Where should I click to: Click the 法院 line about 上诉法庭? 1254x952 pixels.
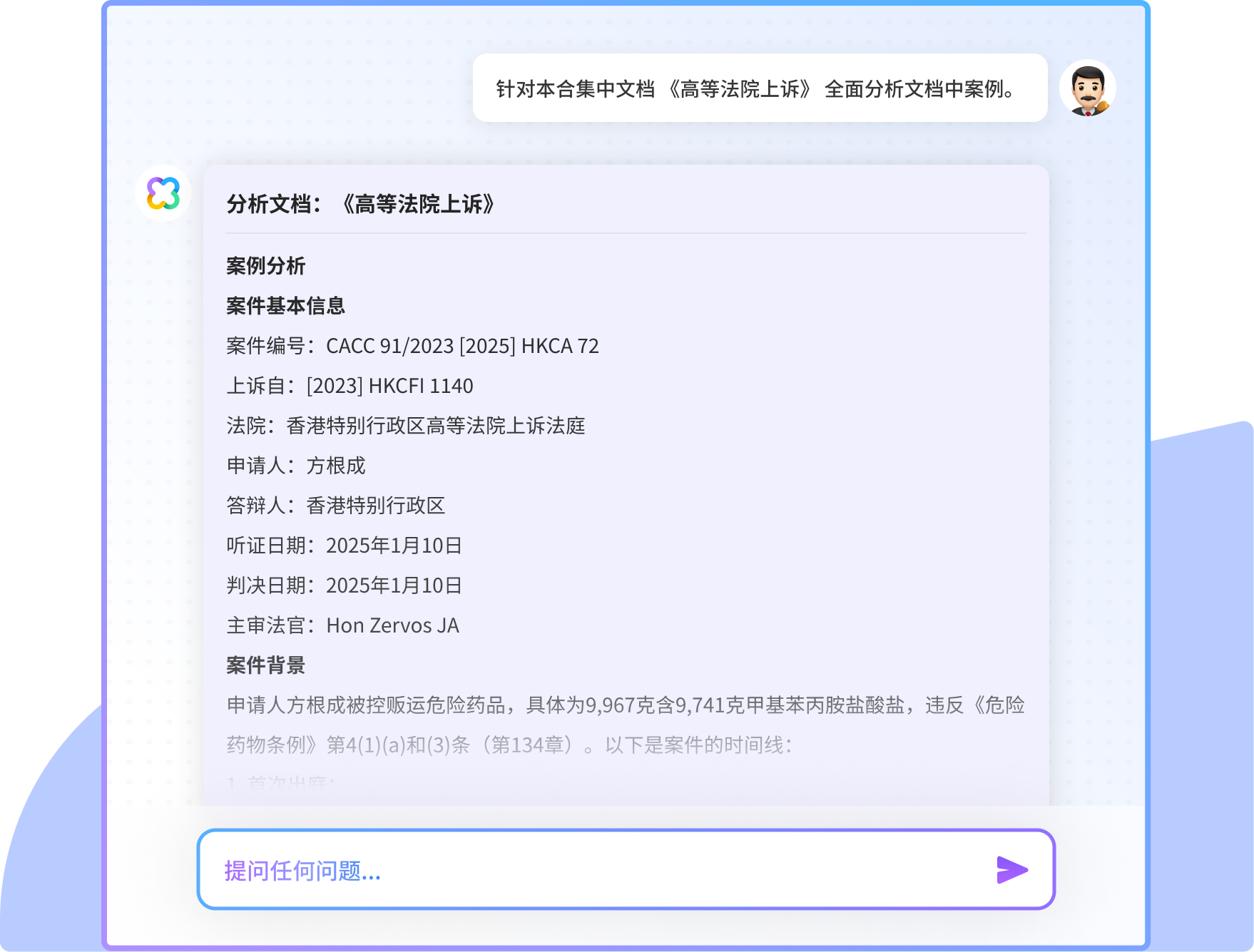coord(405,426)
